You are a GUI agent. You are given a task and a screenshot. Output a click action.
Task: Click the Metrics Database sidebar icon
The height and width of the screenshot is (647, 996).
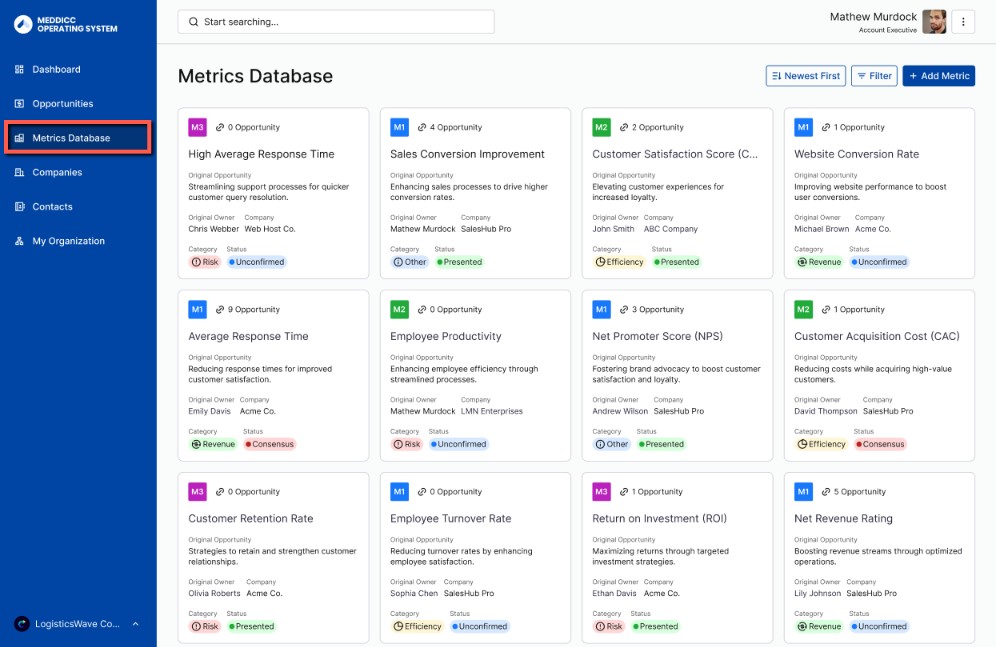pyautogui.click(x=20, y=137)
